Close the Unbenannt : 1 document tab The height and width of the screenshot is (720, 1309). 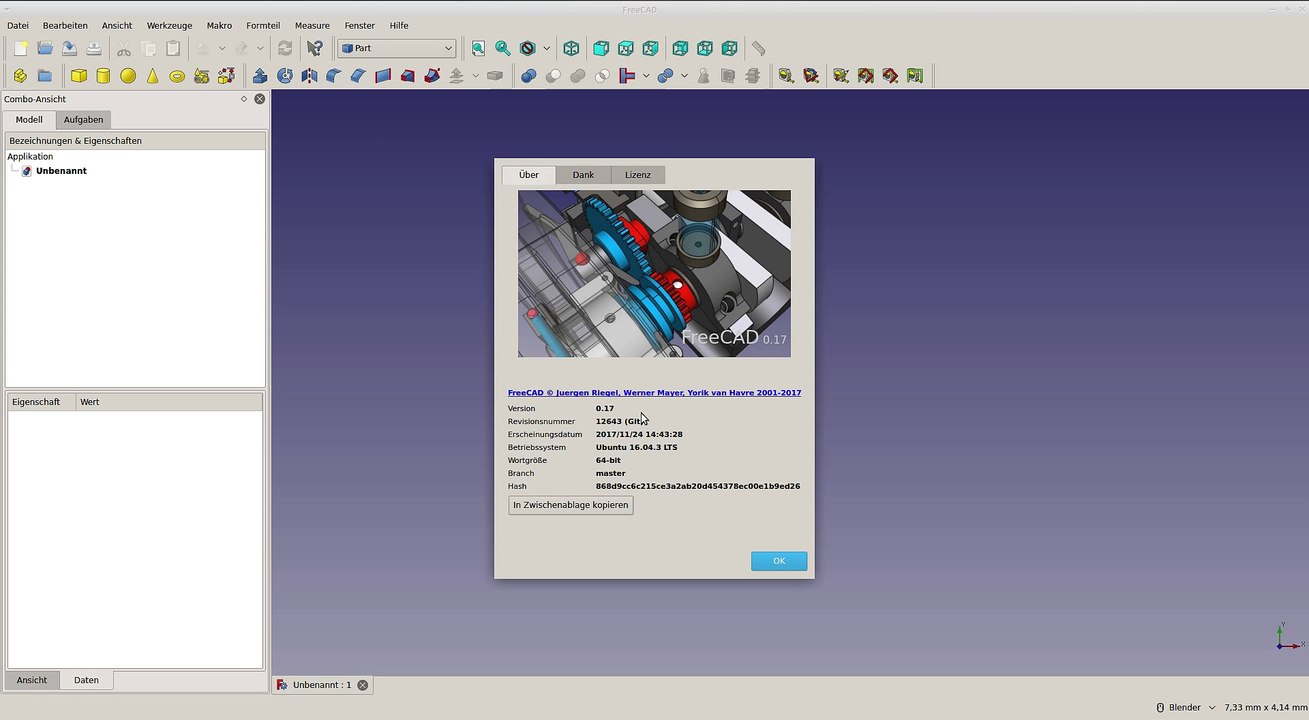tap(363, 685)
